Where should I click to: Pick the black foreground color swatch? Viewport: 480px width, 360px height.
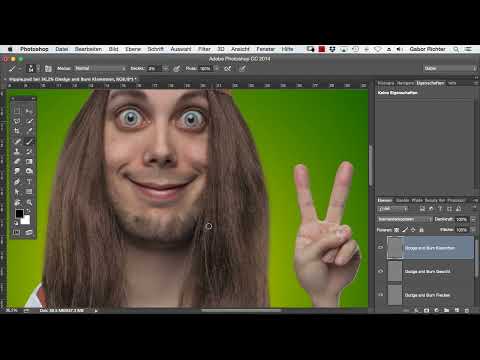point(19,213)
